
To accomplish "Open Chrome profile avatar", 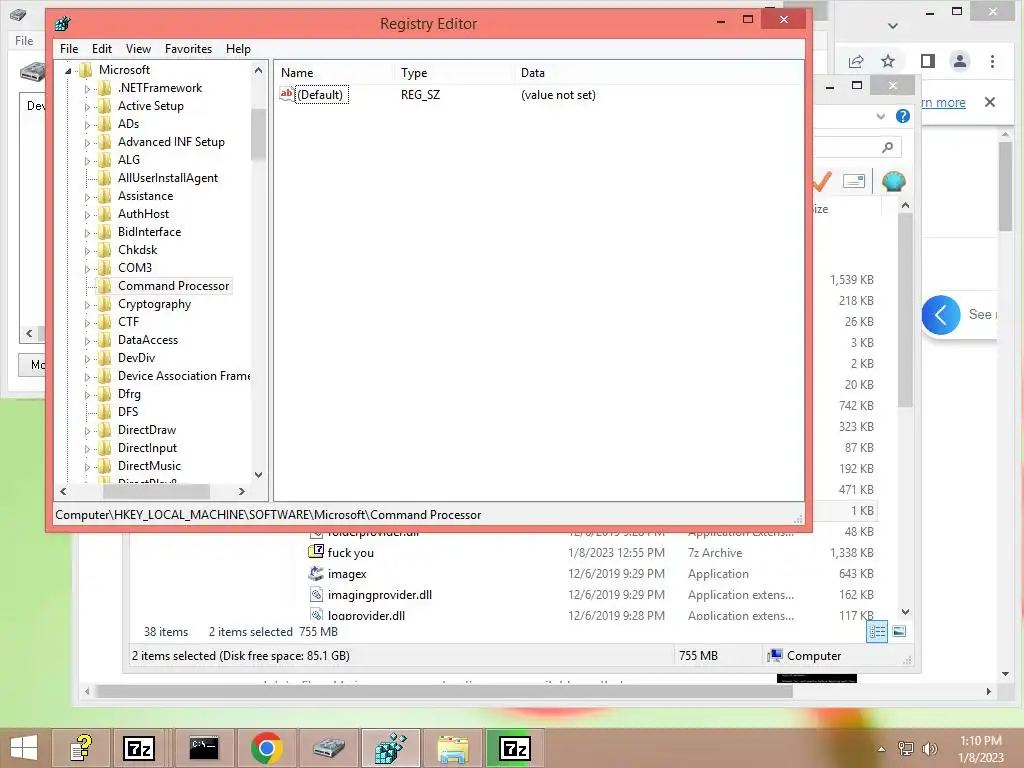I will point(960,61).
